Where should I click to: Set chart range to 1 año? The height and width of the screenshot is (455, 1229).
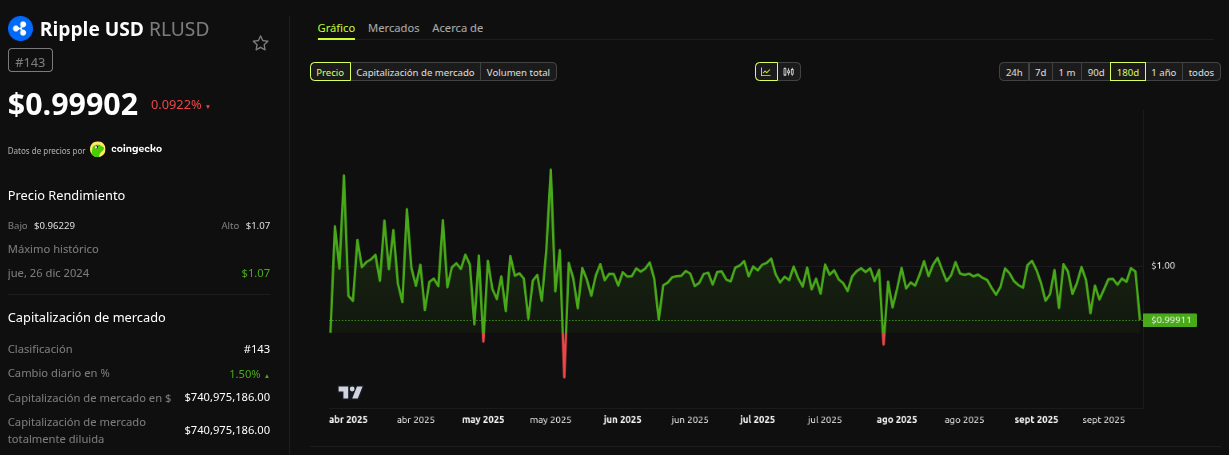(1164, 72)
